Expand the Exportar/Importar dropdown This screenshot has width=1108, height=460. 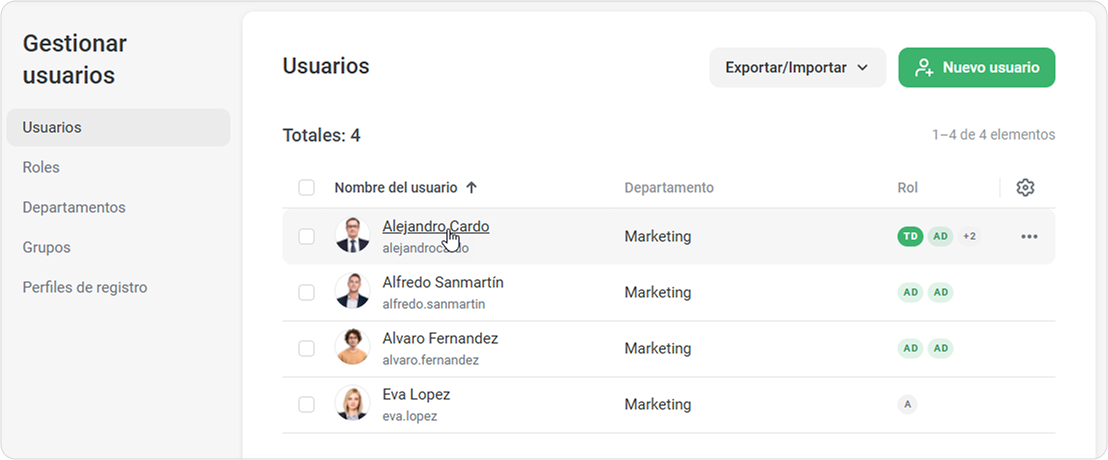pyautogui.click(x=797, y=68)
